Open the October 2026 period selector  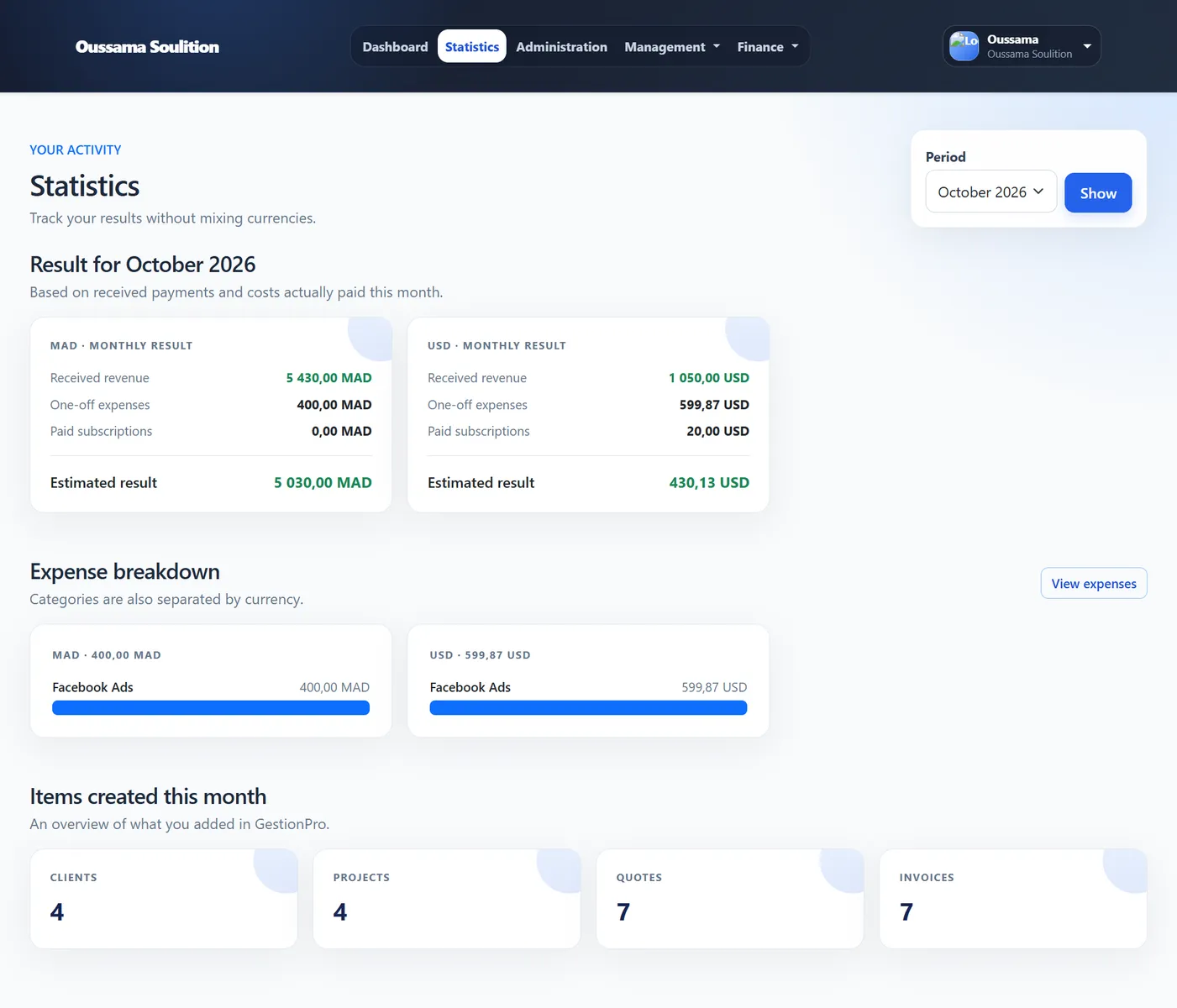(991, 192)
